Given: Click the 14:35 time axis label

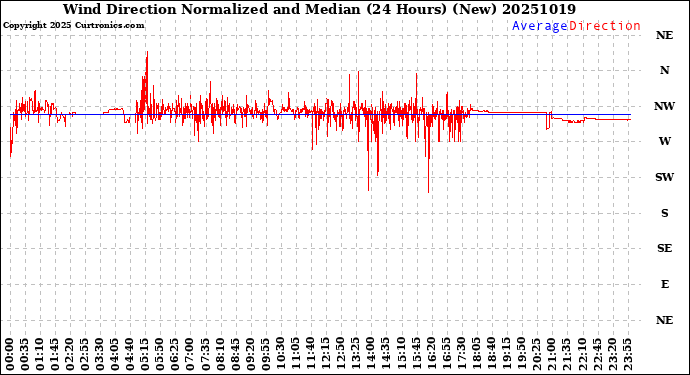Looking at the screenshot, I should (x=386, y=355).
